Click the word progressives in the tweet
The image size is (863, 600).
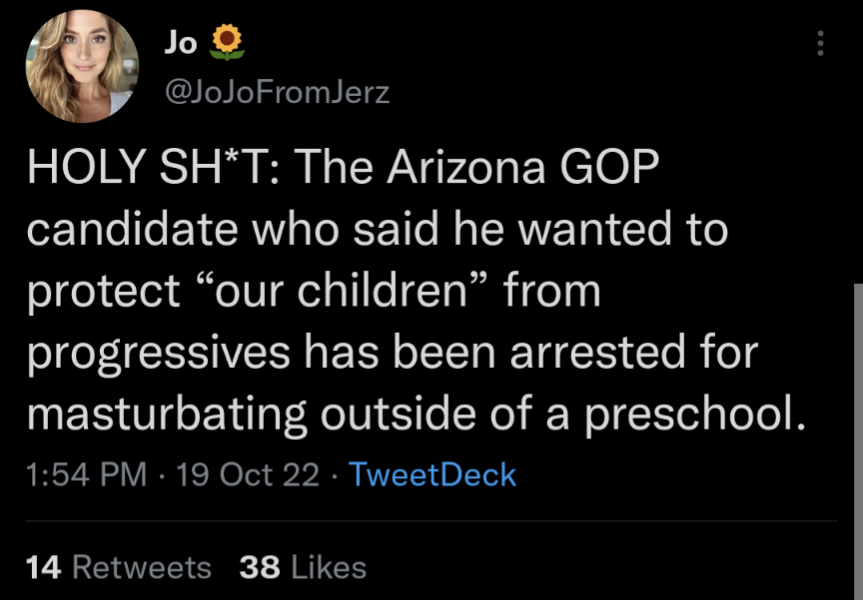159,353
